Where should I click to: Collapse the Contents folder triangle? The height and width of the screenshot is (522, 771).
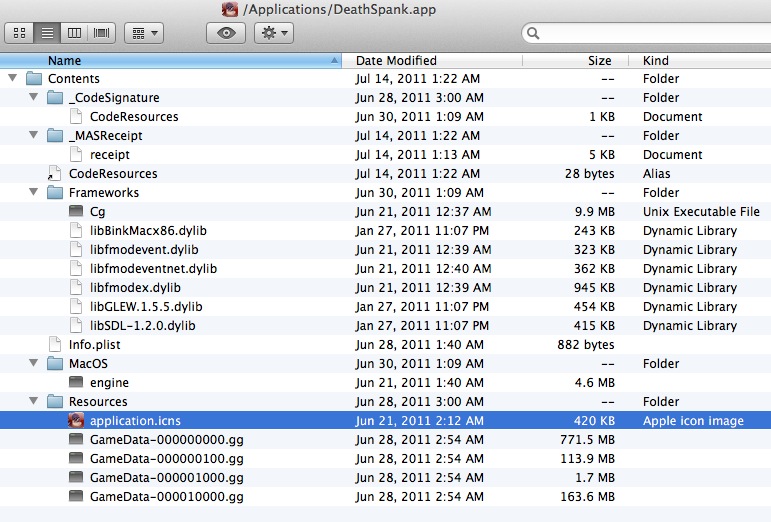12,78
